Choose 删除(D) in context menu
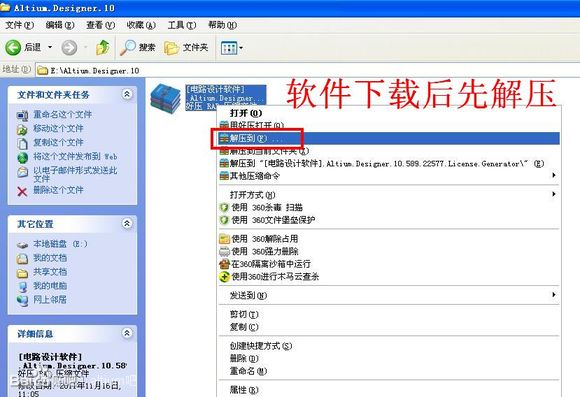Viewport: 580px width, 397px height. coord(388,358)
